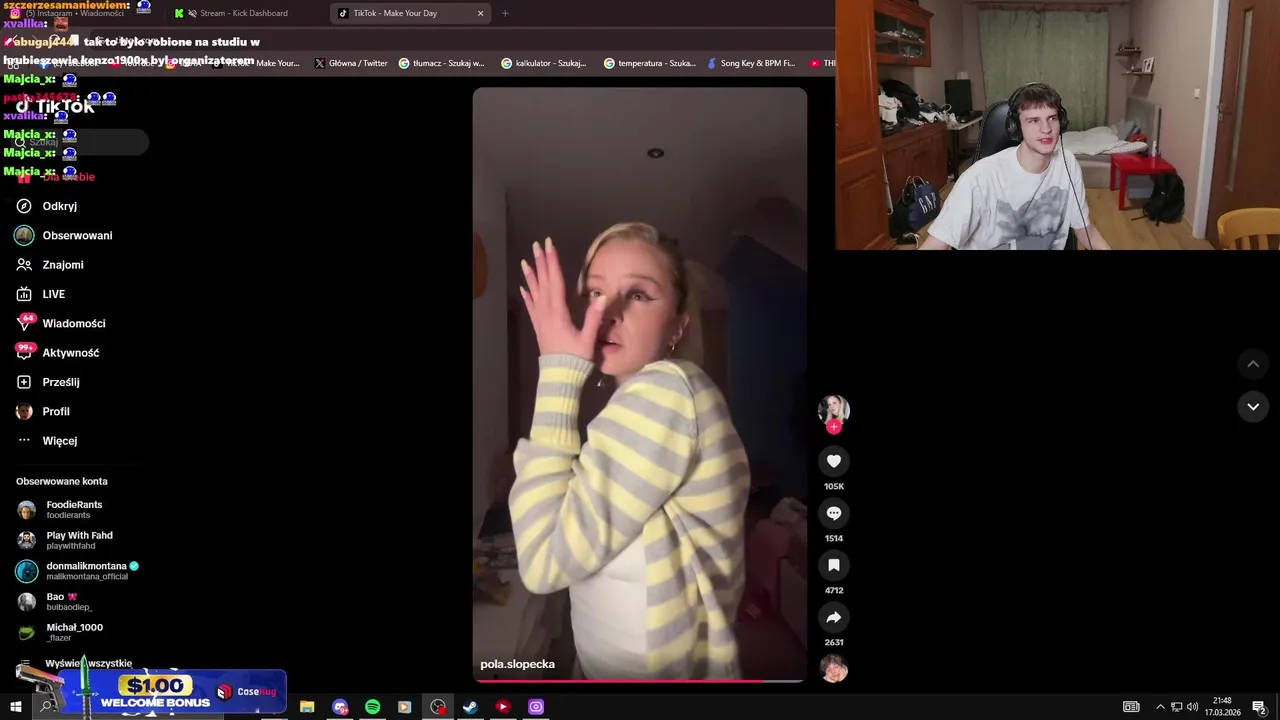Click the LIVE camera icon
Viewport: 1280px width, 720px height.
[24, 294]
